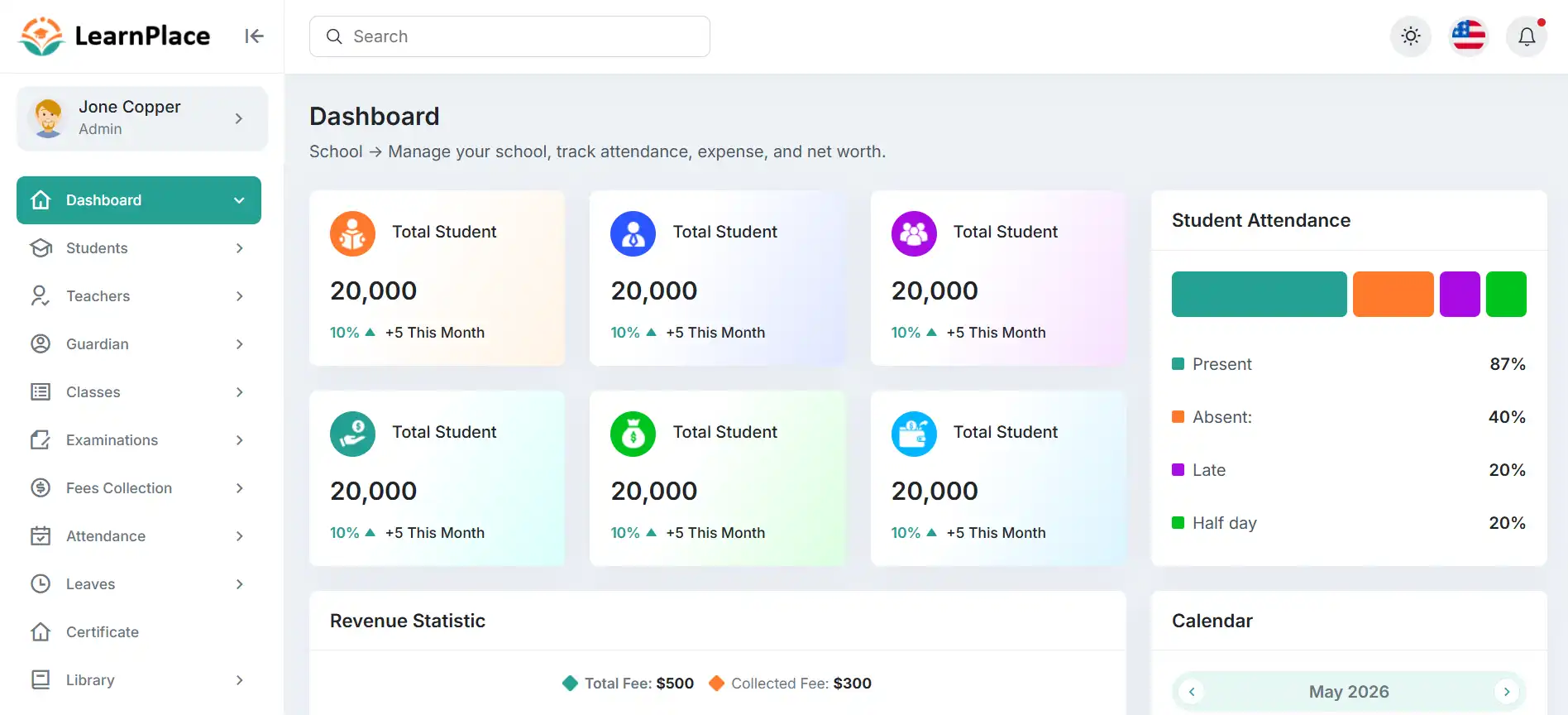Viewport: 1568px width, 715px height.
Task: Click the Examinations edit icon
Action: (x=41, y=440)
